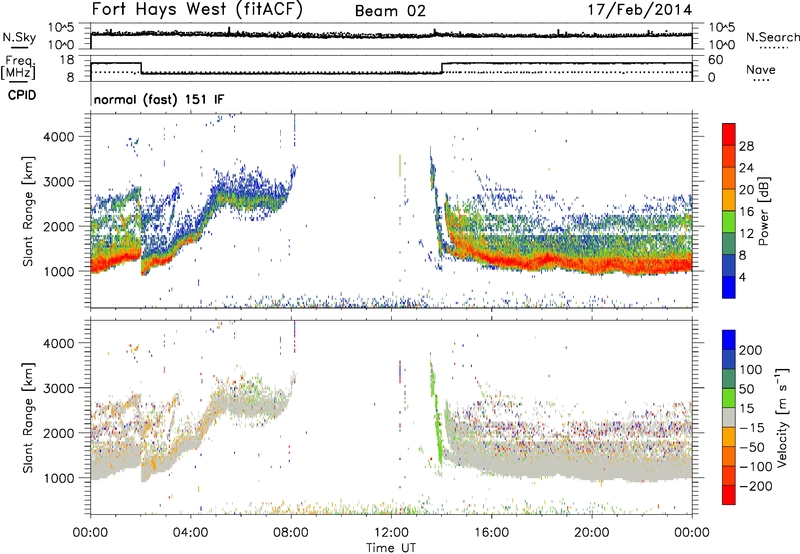Pick the red bottom Velocity colorbar segment
The height and width of the screenshot is (554, 800).
click(729, 495)
